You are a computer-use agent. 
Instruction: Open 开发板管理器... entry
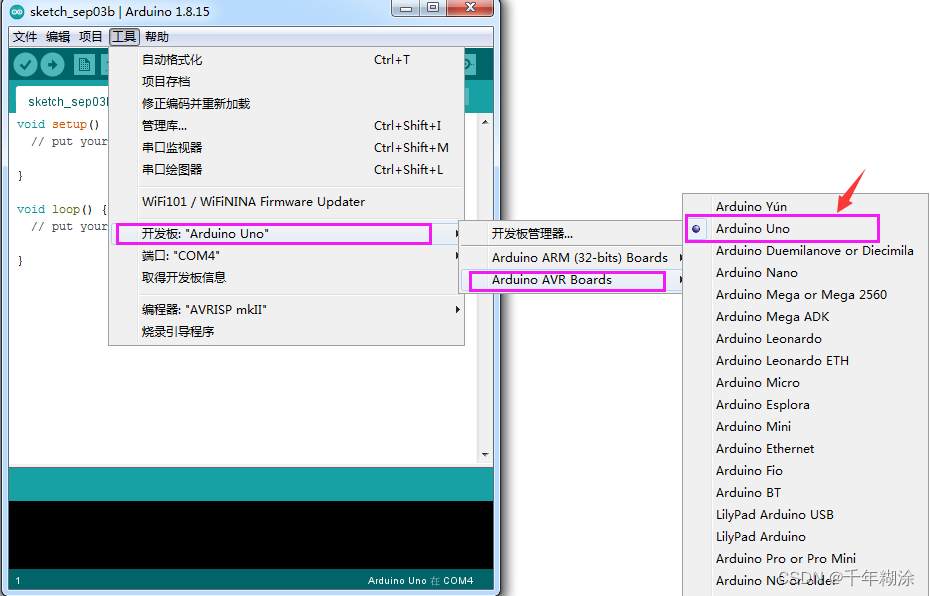tap(572, 234)
